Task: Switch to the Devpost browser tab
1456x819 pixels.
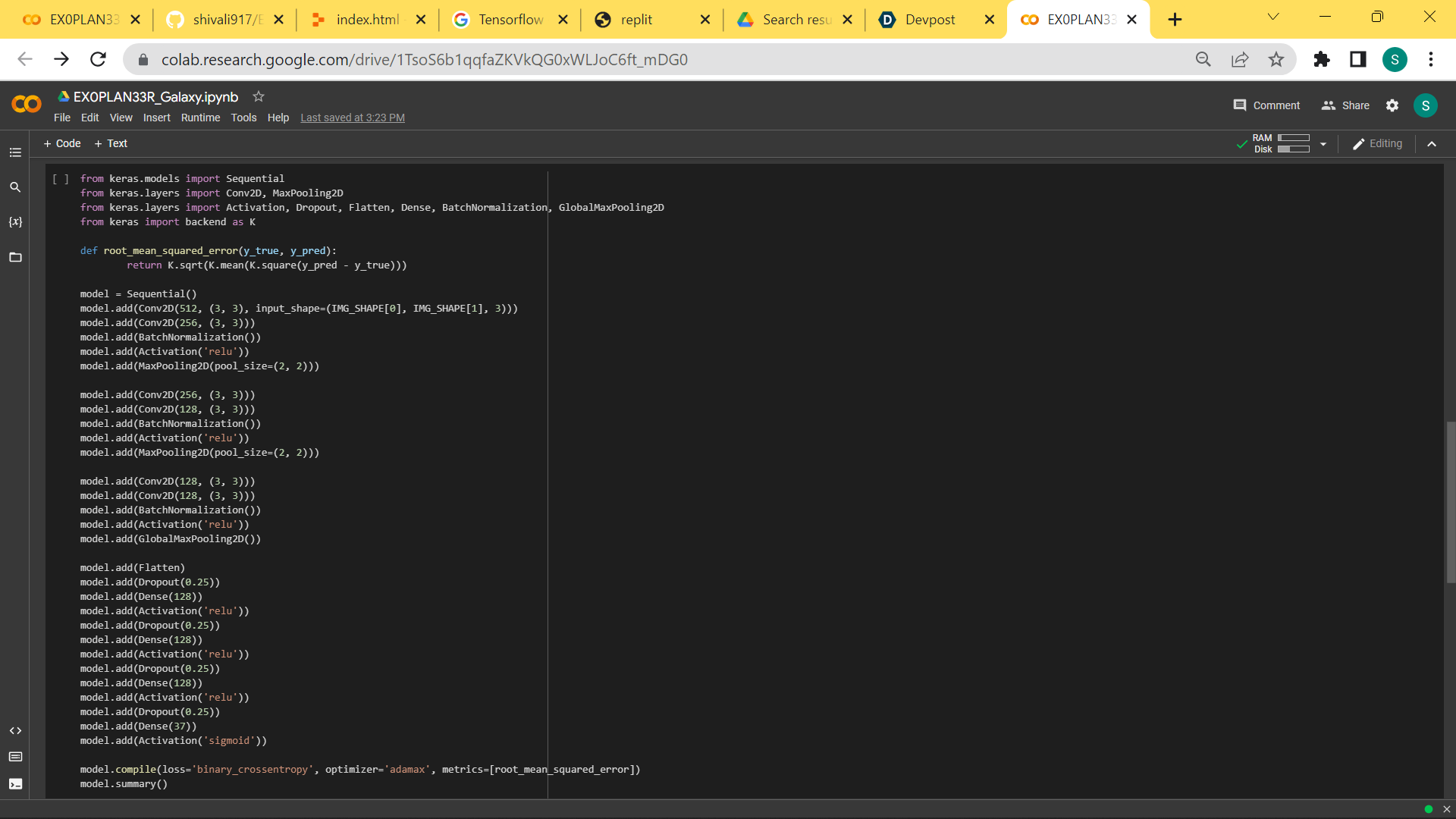Action: (930, 20)
